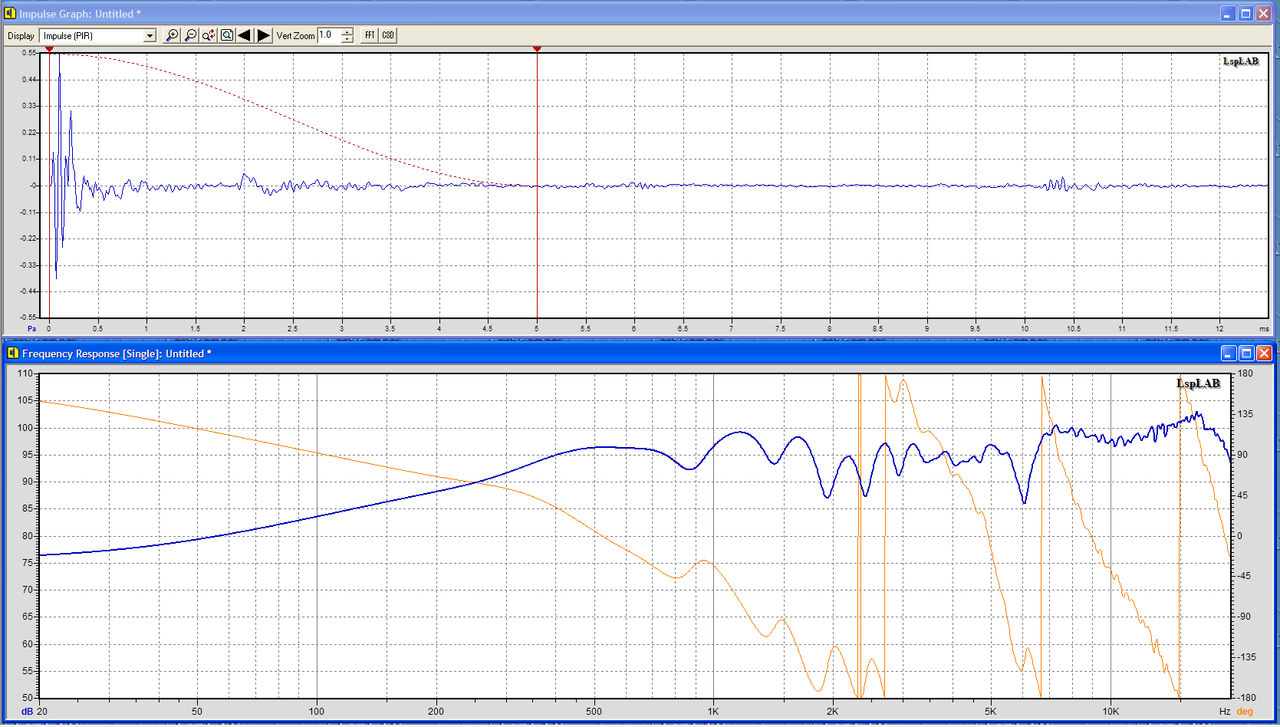The image size is (1280, 727).
Task: Click the left black arrow button
Action: click(245, 35)
